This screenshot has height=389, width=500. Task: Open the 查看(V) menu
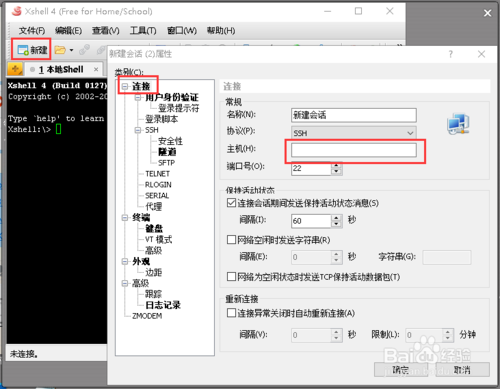coord(106,31)
